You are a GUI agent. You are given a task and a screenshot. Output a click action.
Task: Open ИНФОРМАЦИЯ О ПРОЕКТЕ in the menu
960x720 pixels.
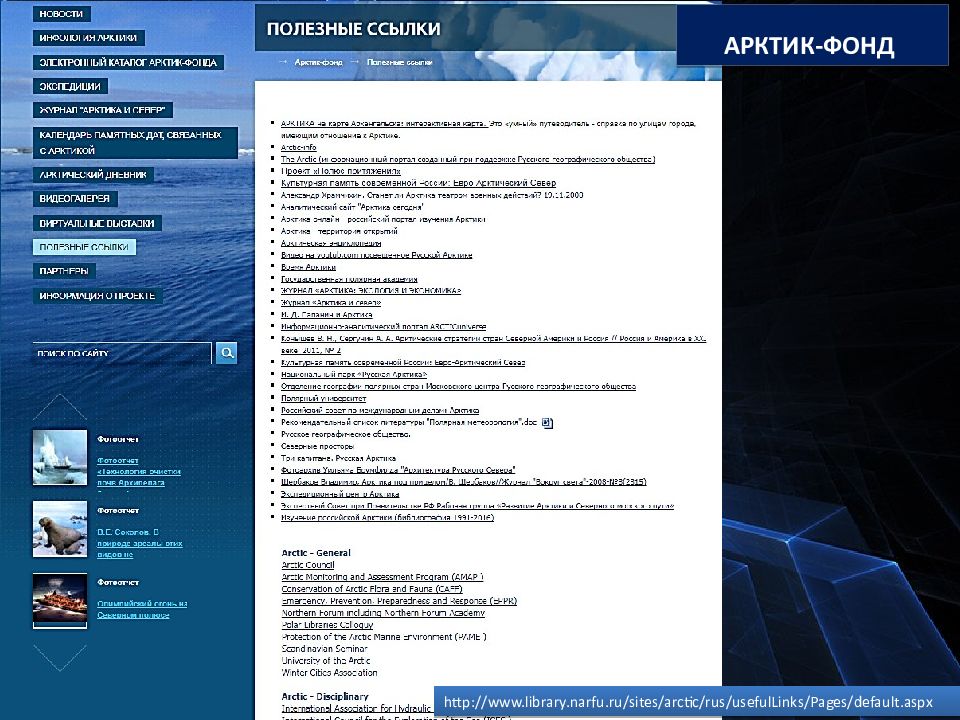click(x=97, y=296)
